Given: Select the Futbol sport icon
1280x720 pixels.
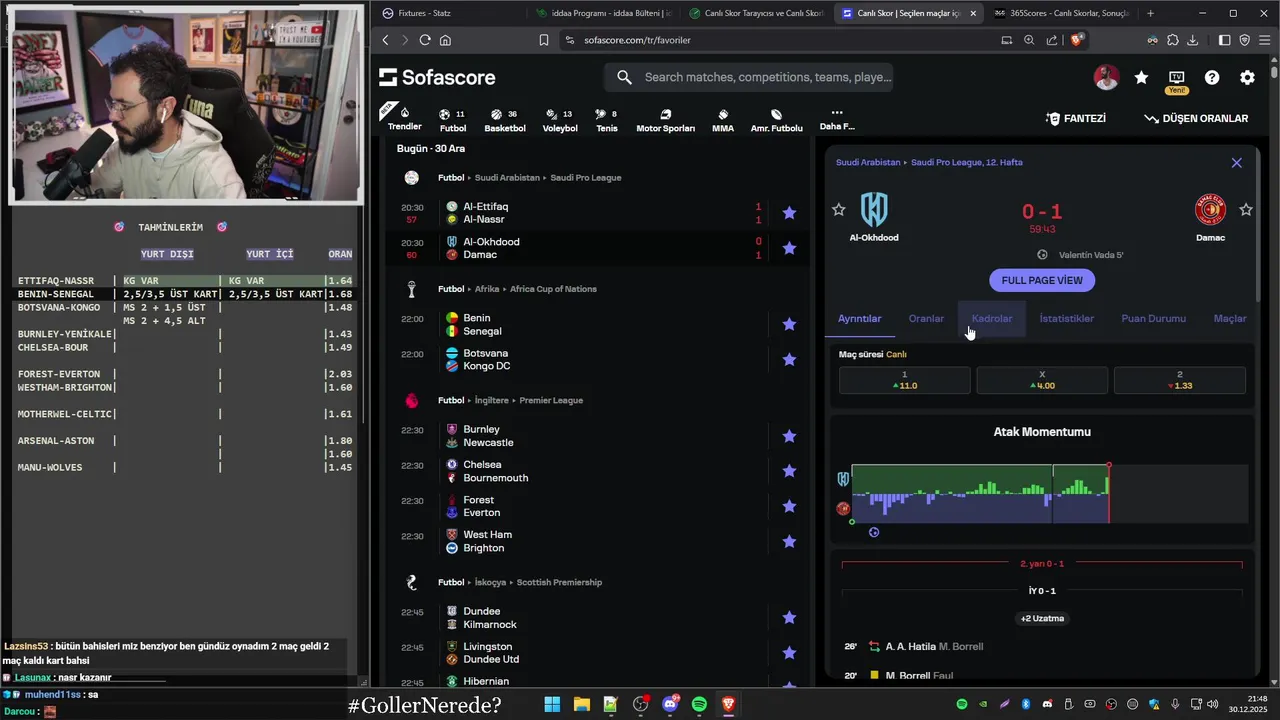Looking at the screenshot, I should 453,120.
